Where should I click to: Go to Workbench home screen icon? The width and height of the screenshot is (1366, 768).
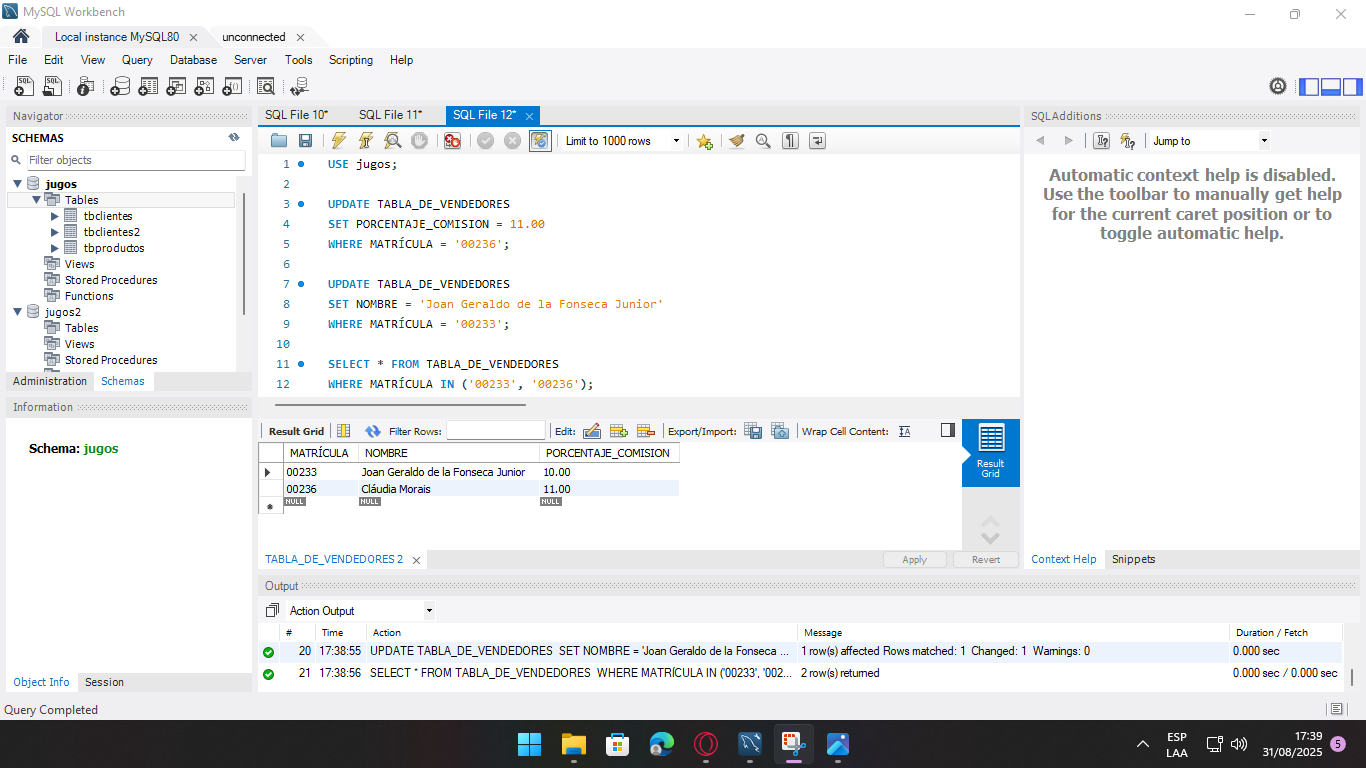coord(21,36)
